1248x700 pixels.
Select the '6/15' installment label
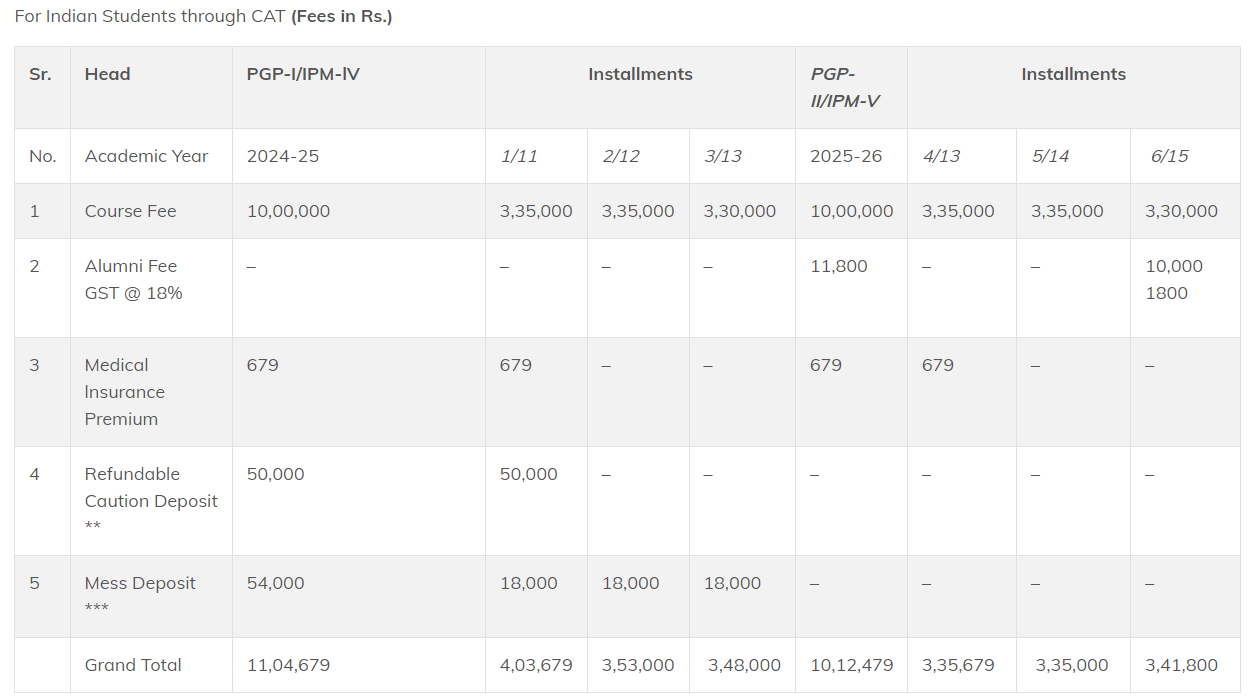point(1169,156)
